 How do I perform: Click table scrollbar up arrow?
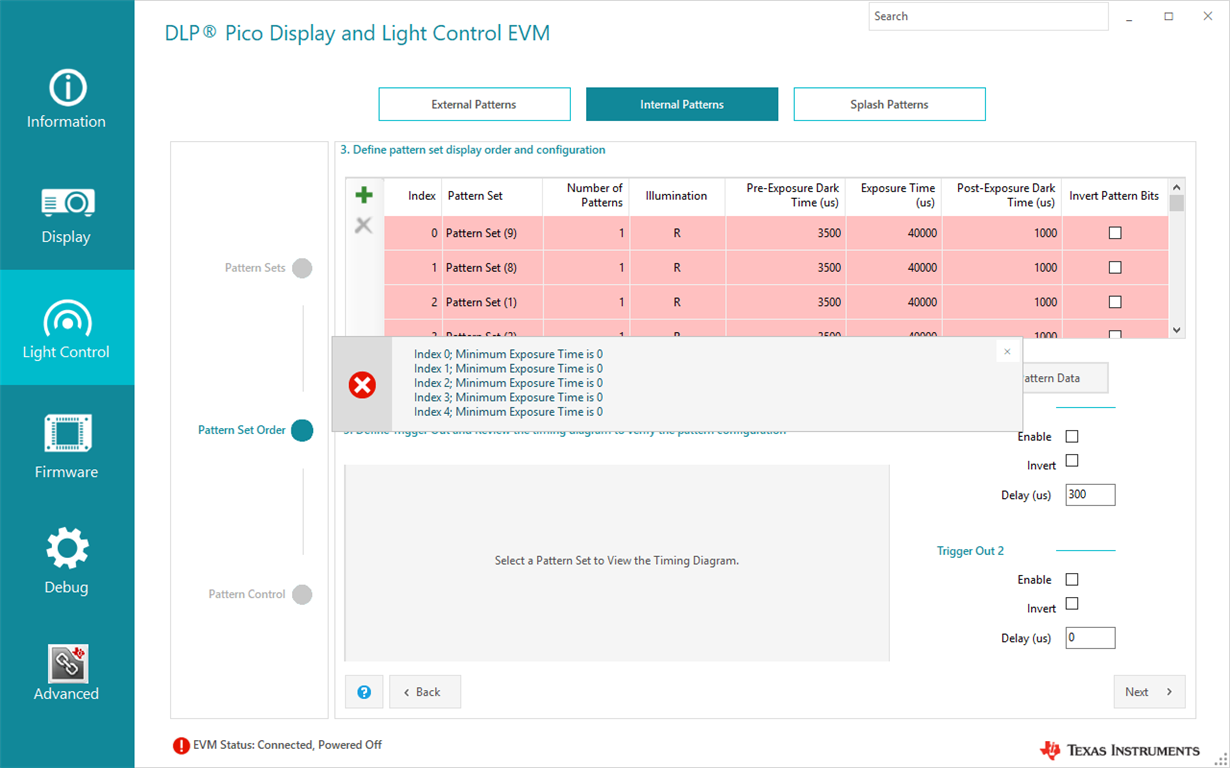point(1176,187)
